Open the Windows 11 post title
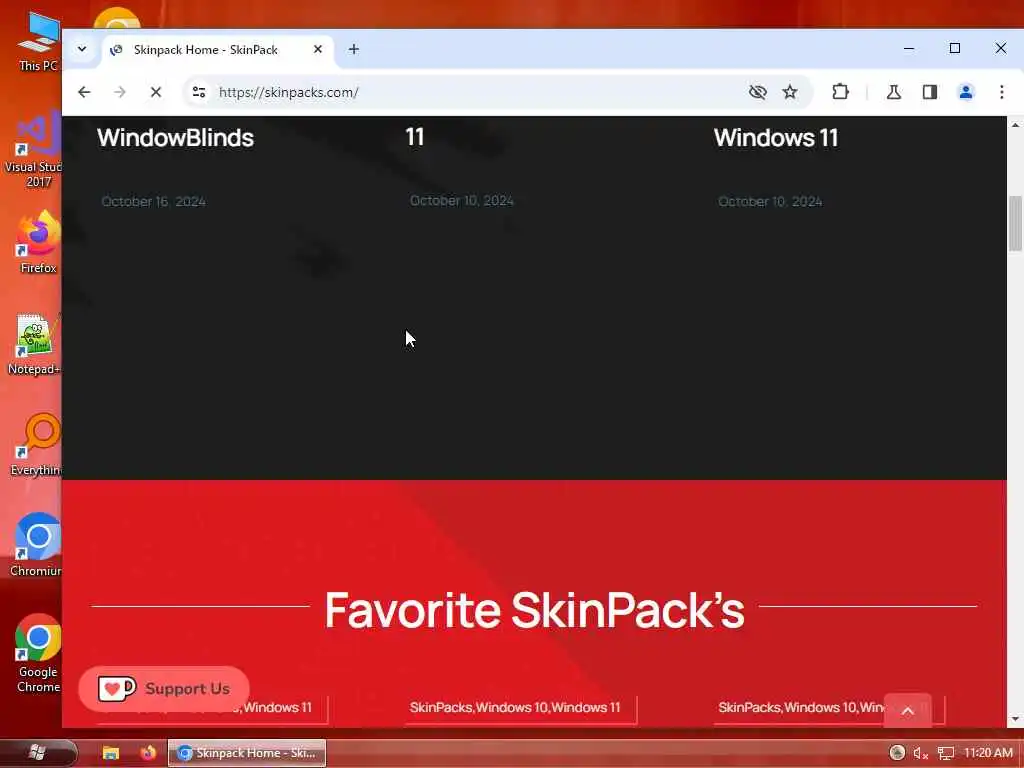1024x768 pixels. click(775, 138)
